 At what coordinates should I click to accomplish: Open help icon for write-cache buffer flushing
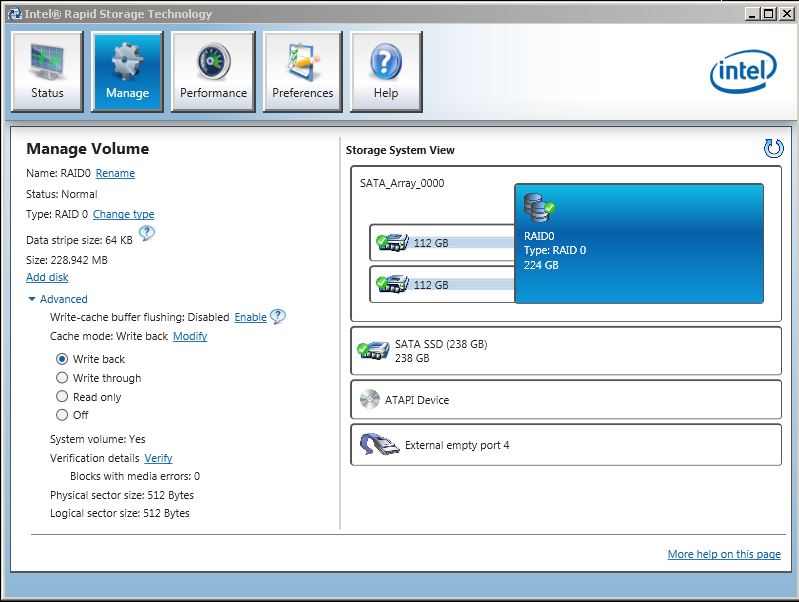pyautogui.click(x=278, y=316)
